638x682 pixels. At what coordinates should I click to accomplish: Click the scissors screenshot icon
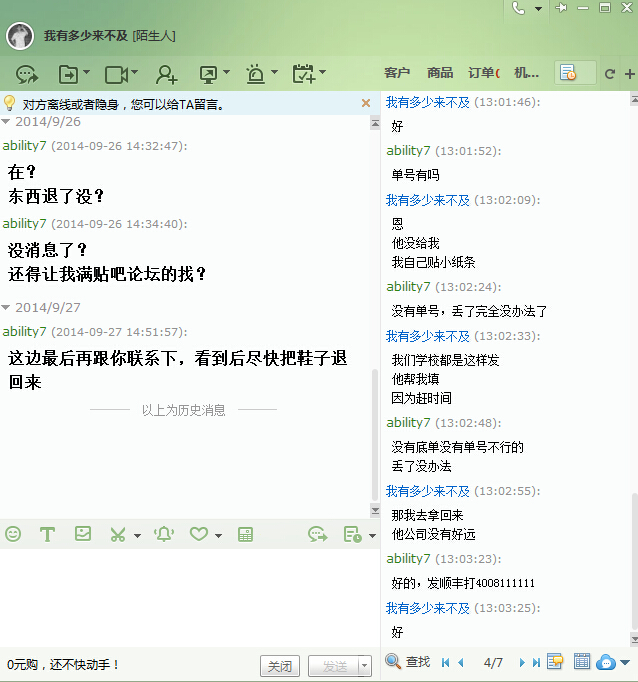pyautogui.click(x=117, y=535)
